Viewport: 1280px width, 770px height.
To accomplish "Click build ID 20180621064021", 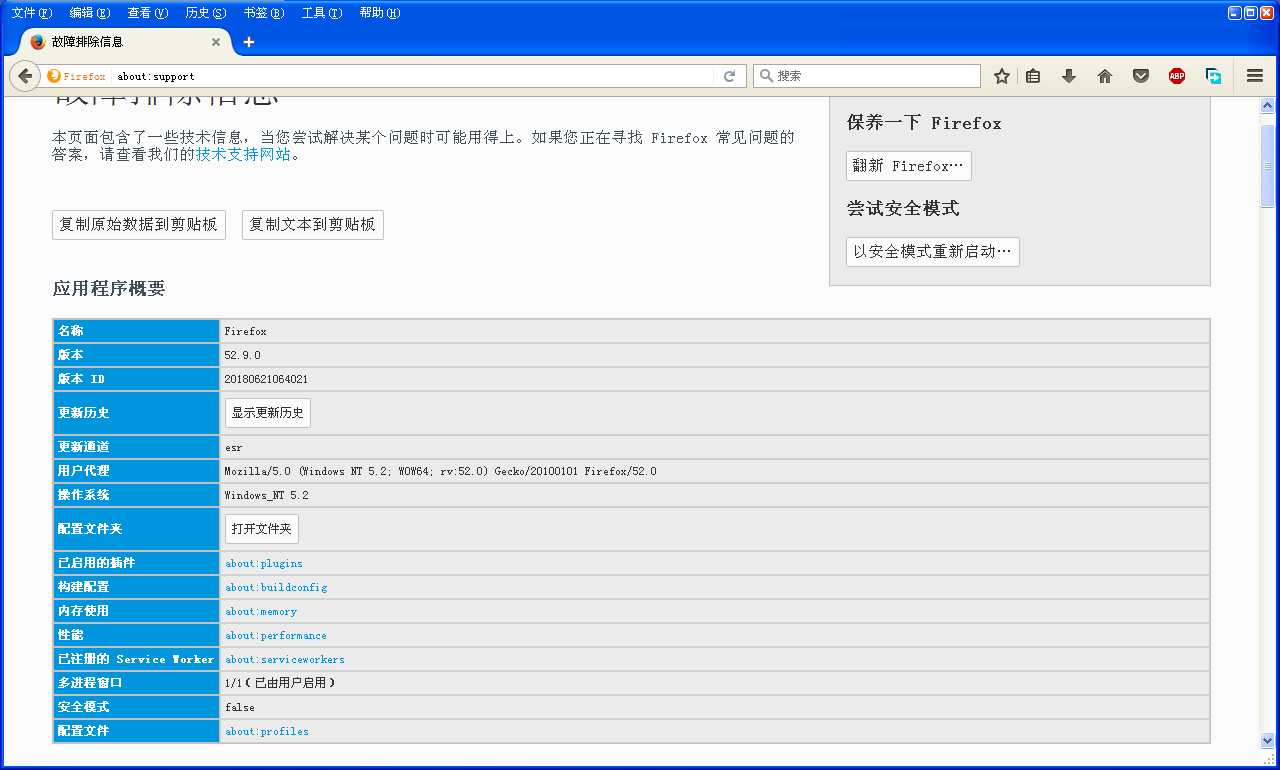I will tap(266, 380).
